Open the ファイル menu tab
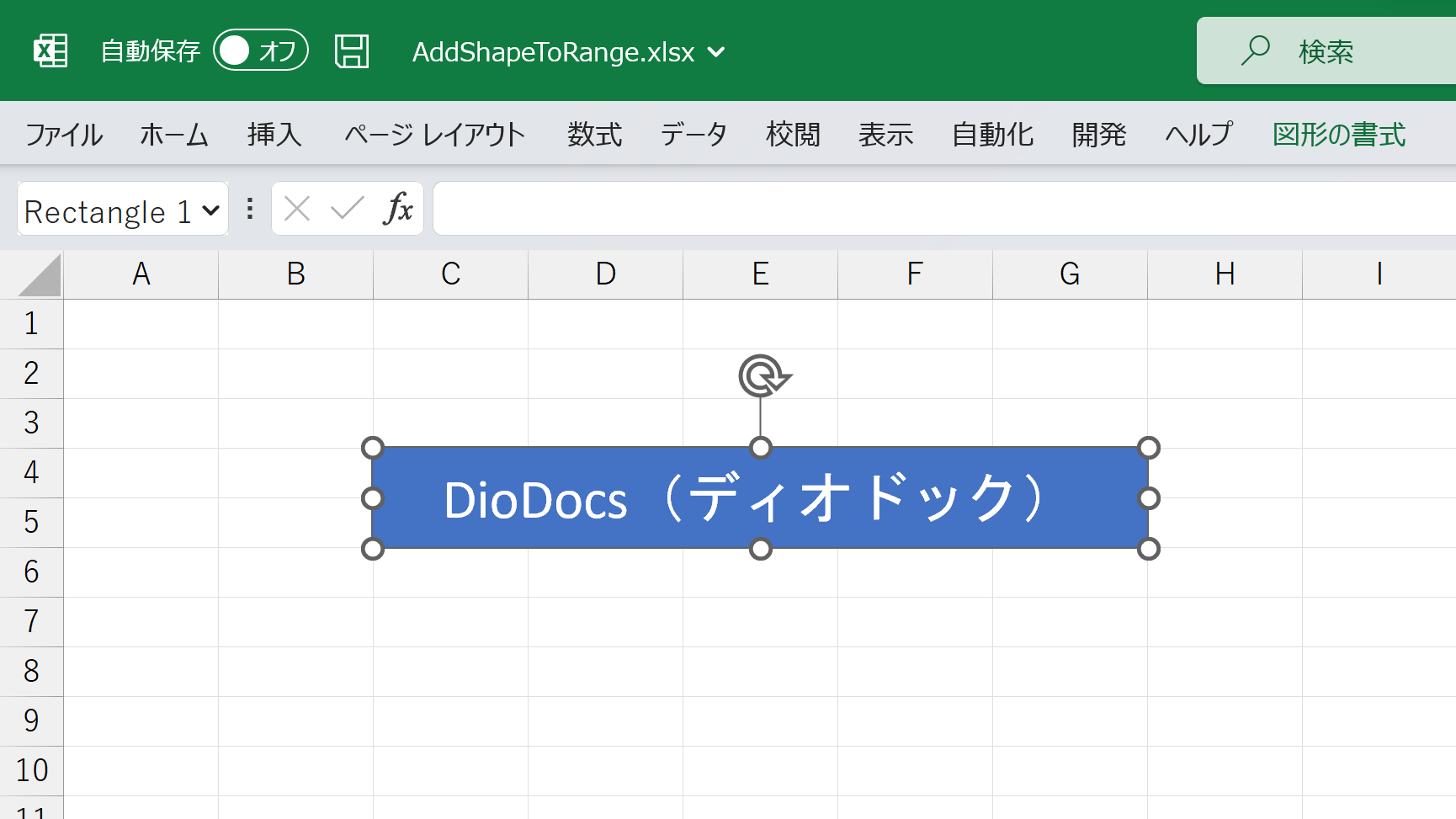 [64, 134]
